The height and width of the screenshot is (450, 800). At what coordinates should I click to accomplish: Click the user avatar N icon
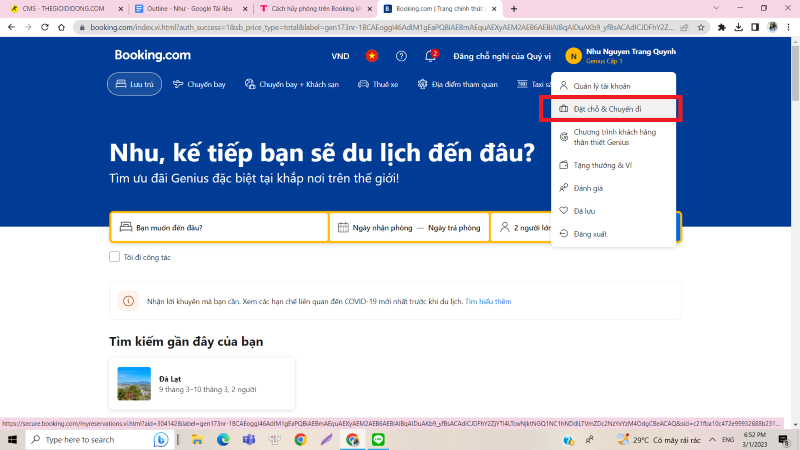pos(572,56)
